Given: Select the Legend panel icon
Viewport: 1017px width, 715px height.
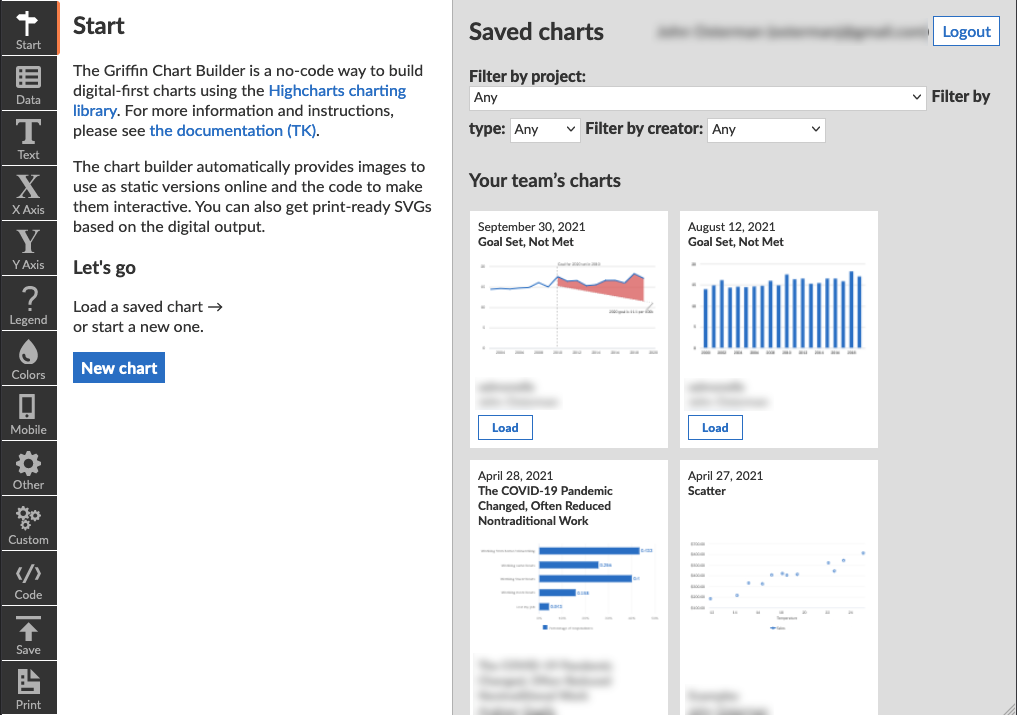Looking at the screenshot, I should point(28,303).
